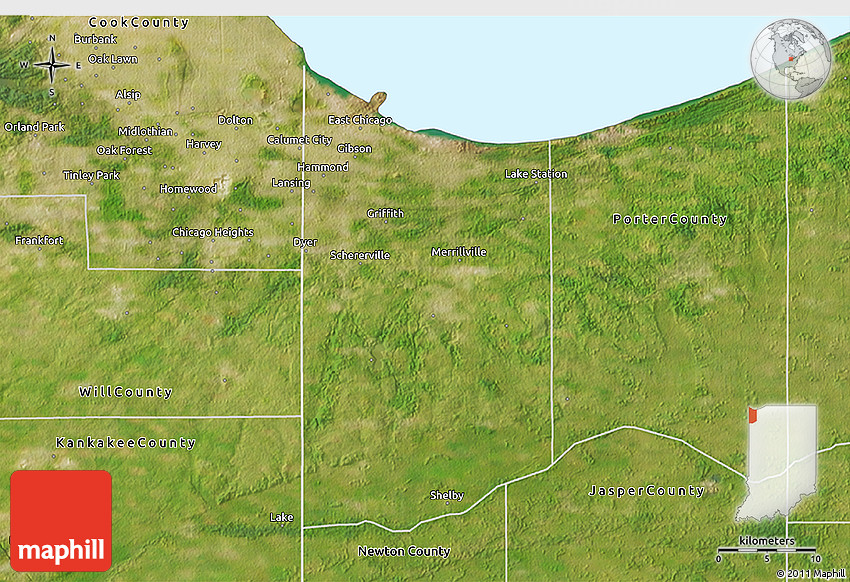Select the Merrillville city label

[x=459, y=252]
